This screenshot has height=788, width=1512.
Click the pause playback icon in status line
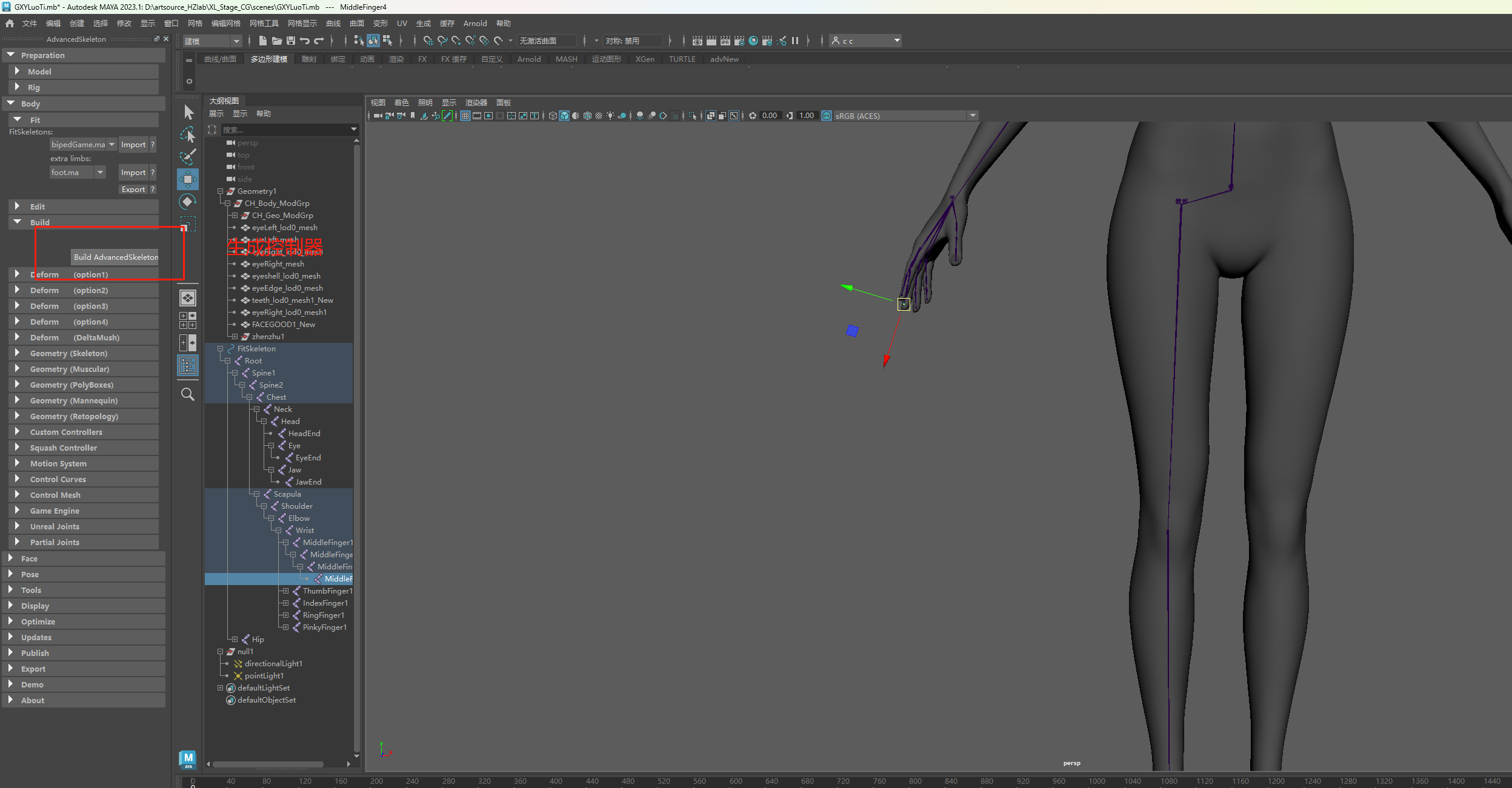[795, 41]
